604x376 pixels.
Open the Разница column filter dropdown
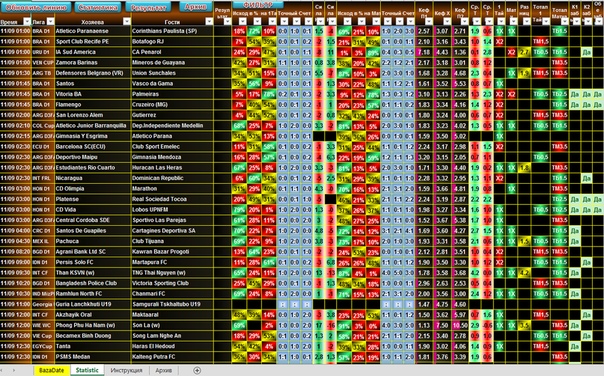click(x=527, y=22)
